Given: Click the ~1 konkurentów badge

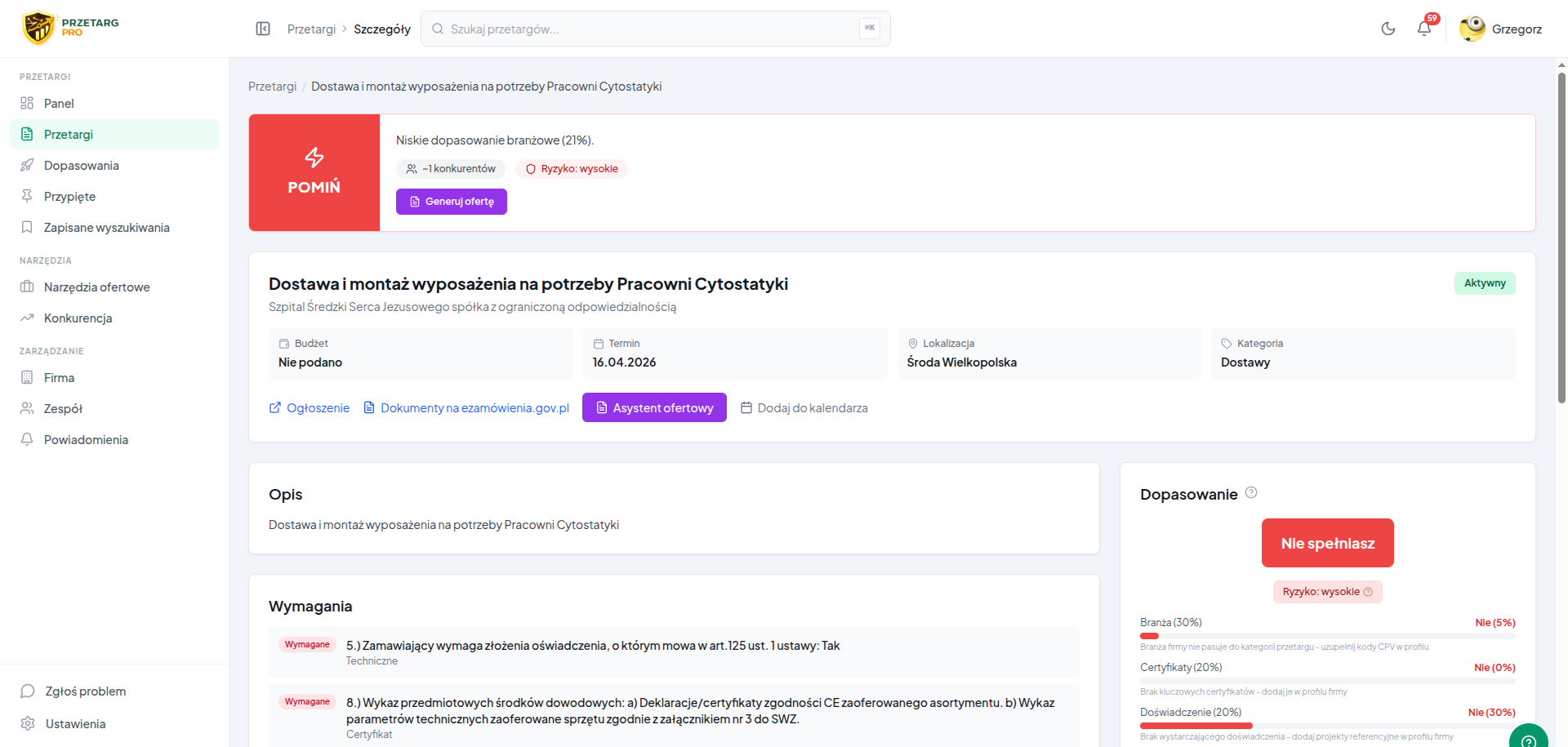Looking at the screenshot, I should click(x=451, y=168).
